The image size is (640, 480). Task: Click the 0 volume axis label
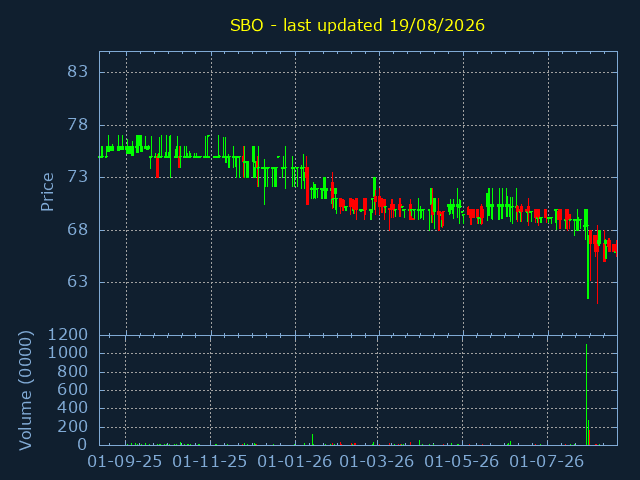pyautogui.click(x=82, y=444)
